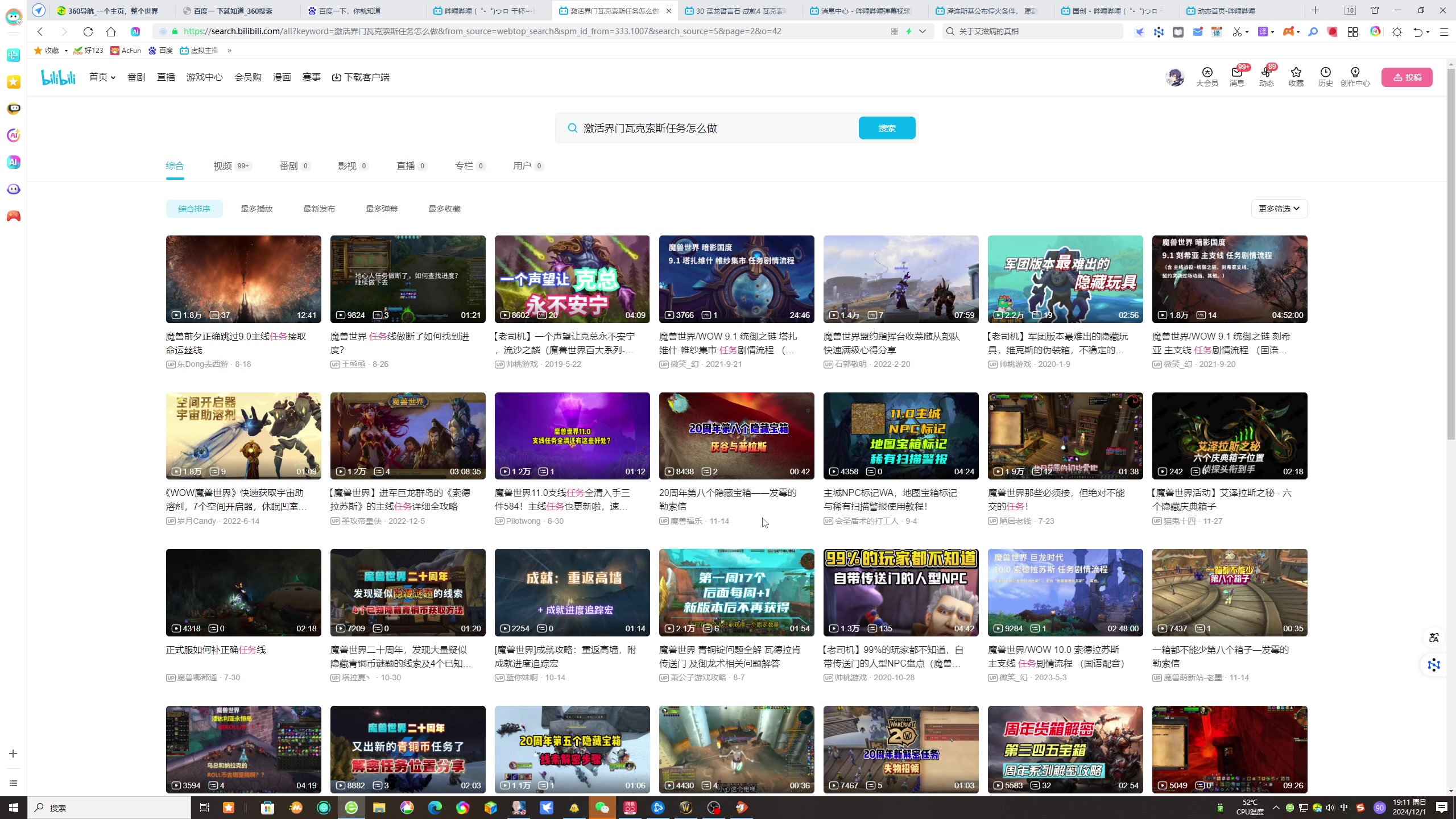Image resolution: width=1456 pixels, height=819 pixels.
Task: Open the 消息 messages icon
Action: (x=1236, y=77)
